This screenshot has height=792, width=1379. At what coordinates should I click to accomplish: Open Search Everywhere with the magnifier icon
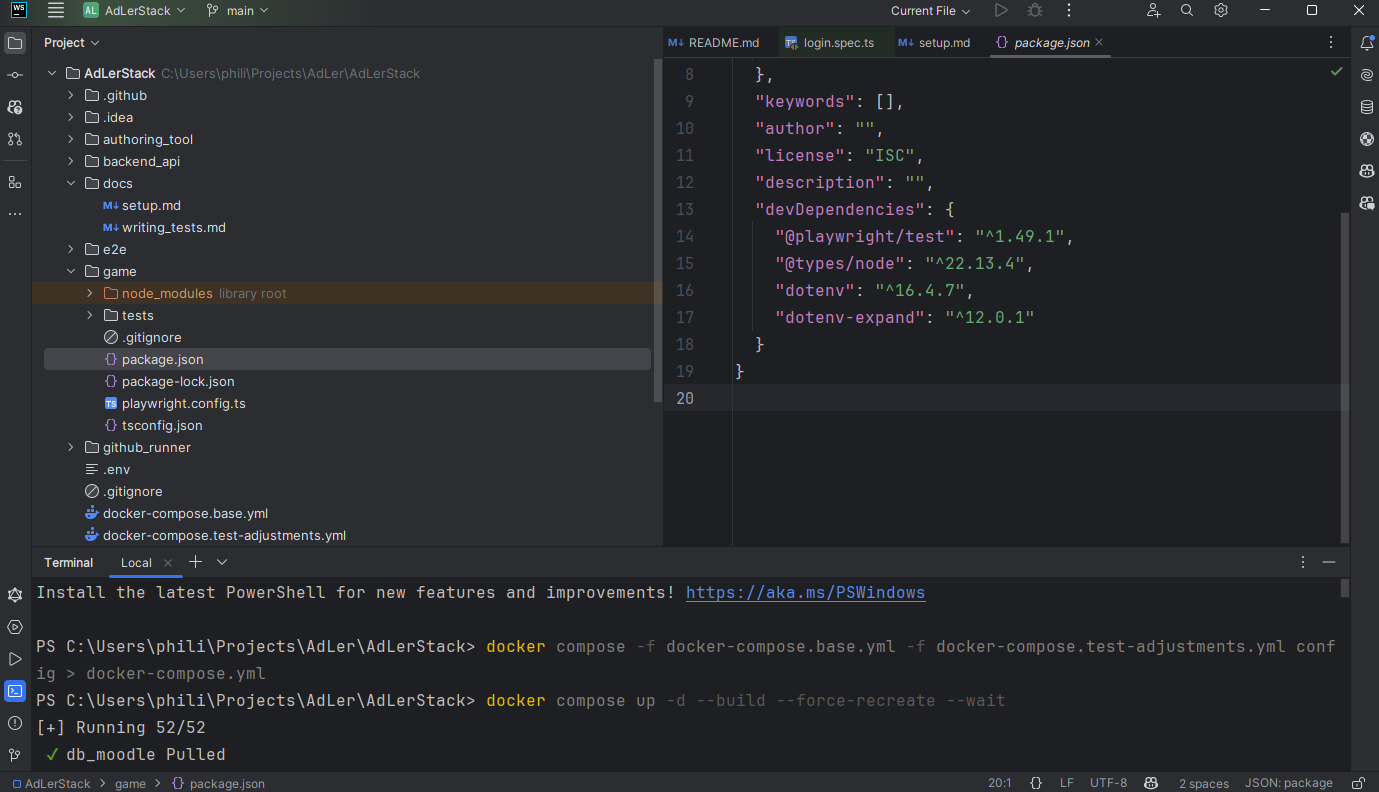1186,10
